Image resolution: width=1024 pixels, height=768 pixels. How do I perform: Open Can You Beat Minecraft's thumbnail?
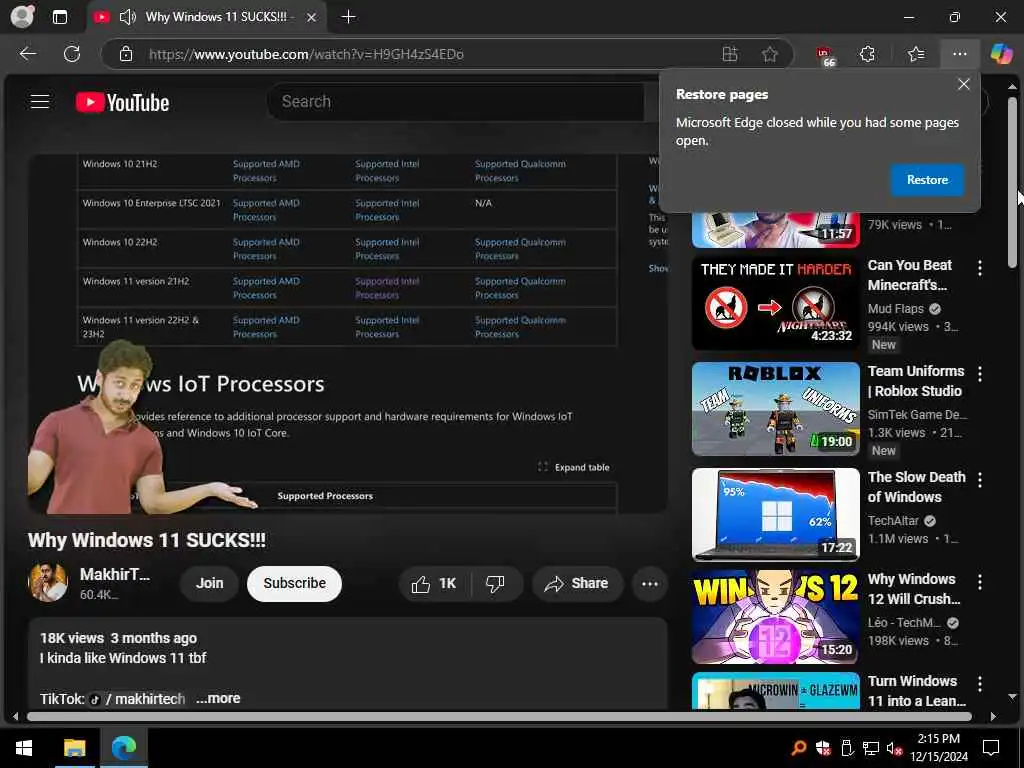click(x=775, y=303)
